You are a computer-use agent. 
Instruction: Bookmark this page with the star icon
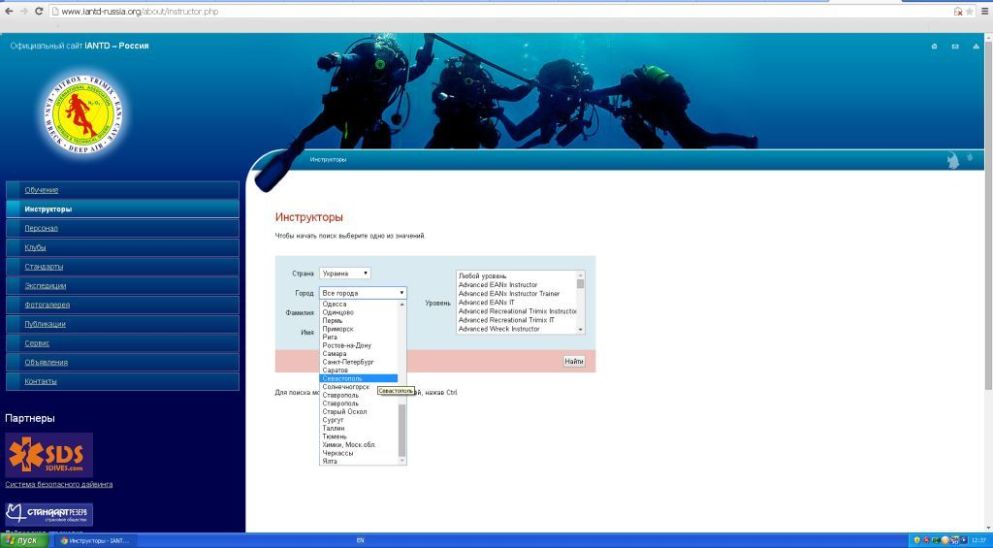(x=970, y=11)
